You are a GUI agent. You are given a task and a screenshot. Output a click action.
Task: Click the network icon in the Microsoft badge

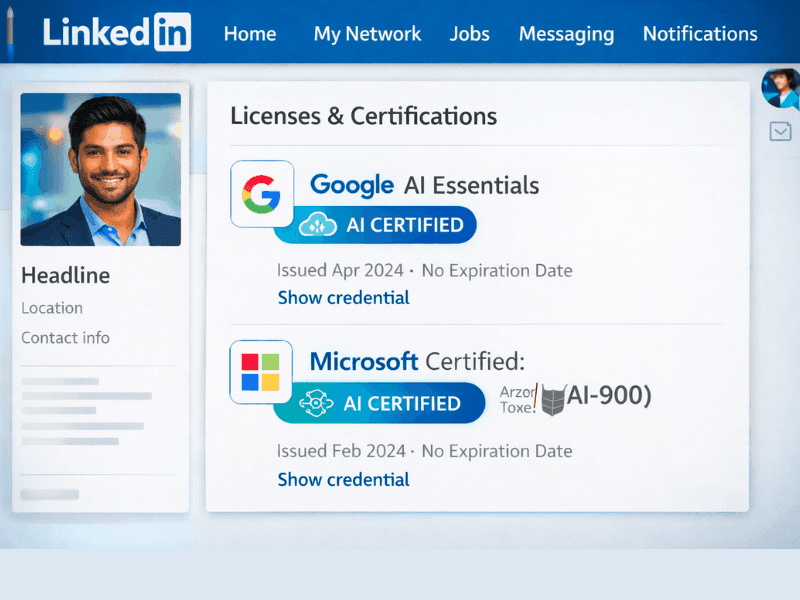pyautogui.click(x=316, y=403)
